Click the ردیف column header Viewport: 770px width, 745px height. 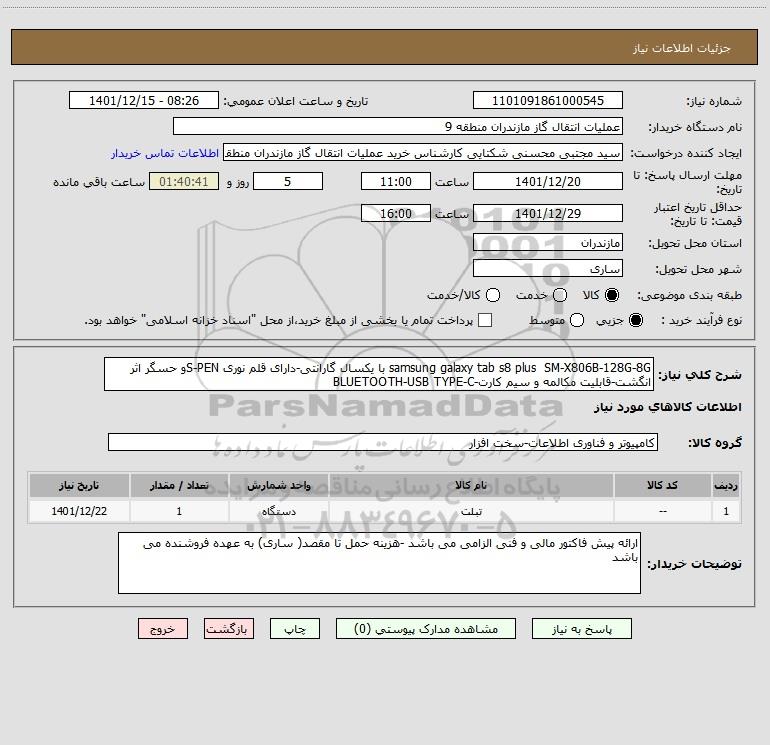click(x=726, y=486)
